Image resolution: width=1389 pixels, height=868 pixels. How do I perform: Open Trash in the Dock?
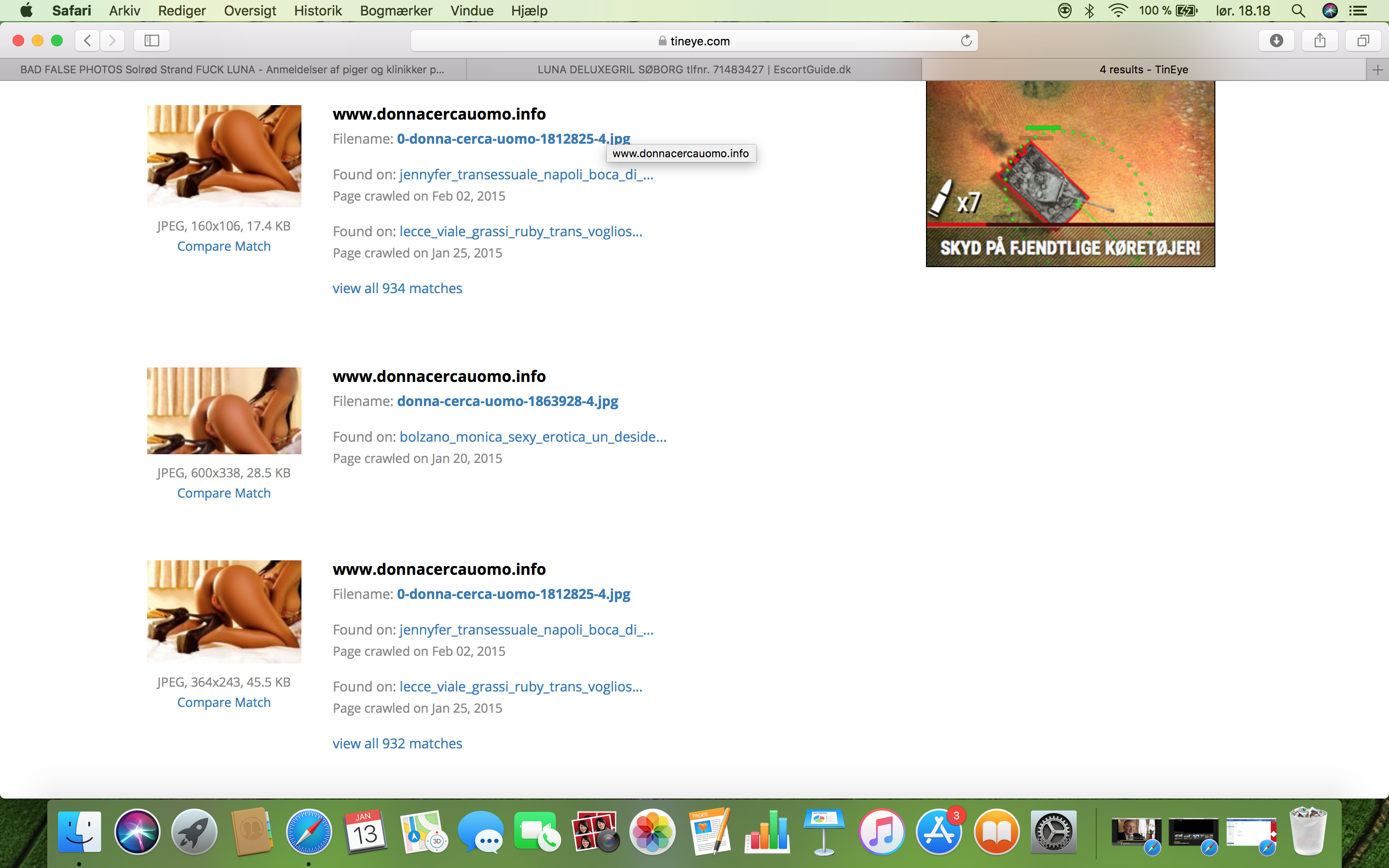coord(1308,831)
